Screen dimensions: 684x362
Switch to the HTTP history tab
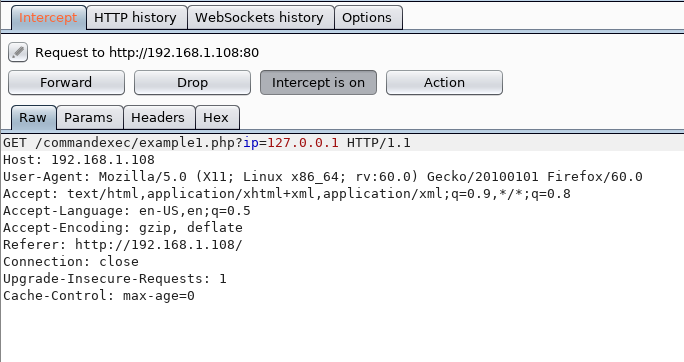137,18
